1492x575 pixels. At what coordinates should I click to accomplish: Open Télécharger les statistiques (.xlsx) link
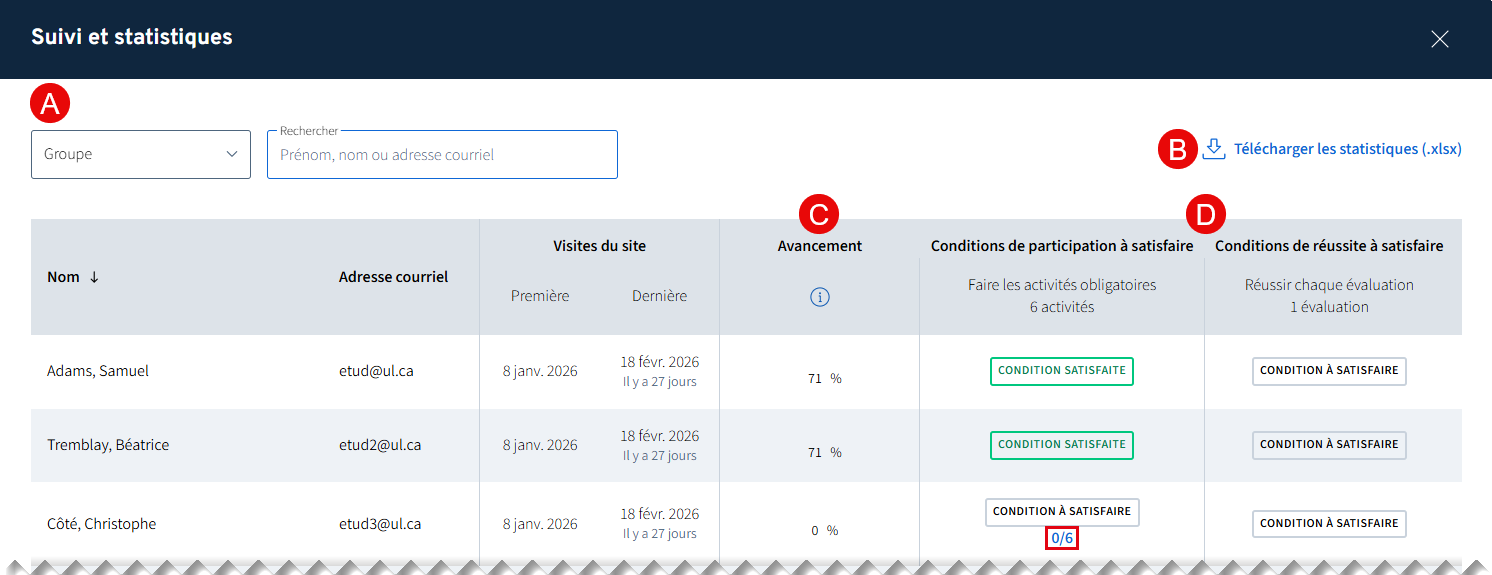coord(1347,149)
